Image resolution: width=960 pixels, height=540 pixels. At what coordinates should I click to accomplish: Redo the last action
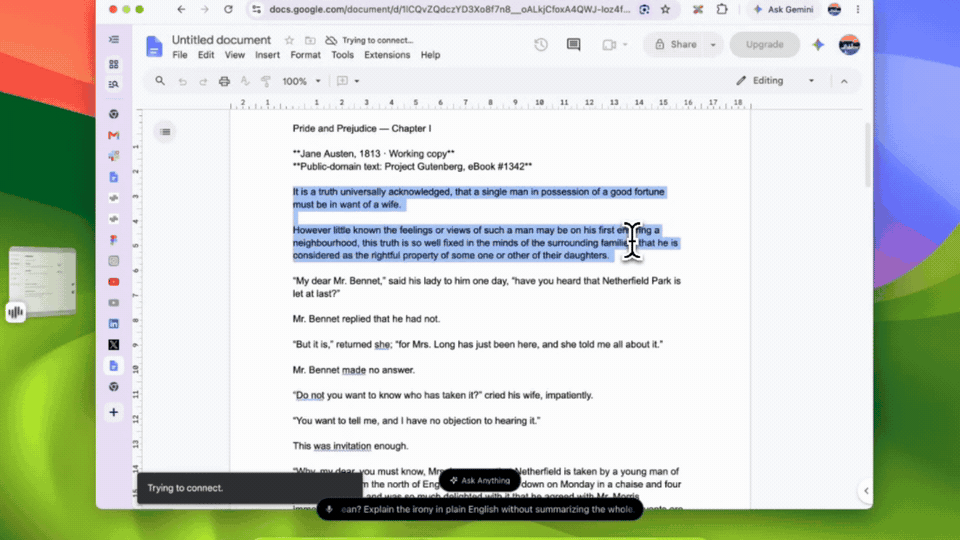tap(203, 81)
